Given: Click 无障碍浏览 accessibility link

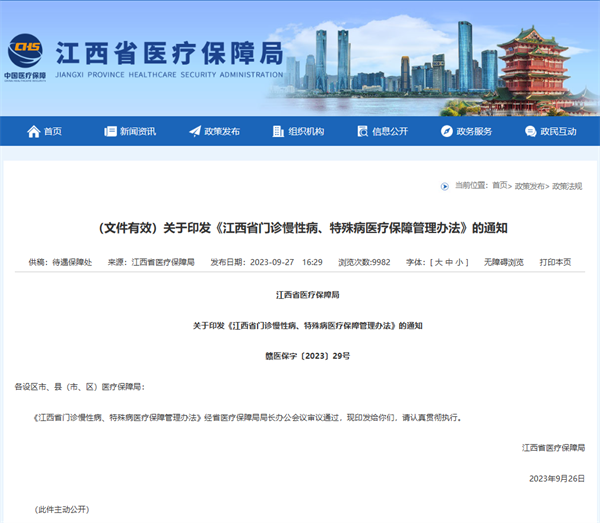Looking at the screenshot, I should tap(503, 262).
